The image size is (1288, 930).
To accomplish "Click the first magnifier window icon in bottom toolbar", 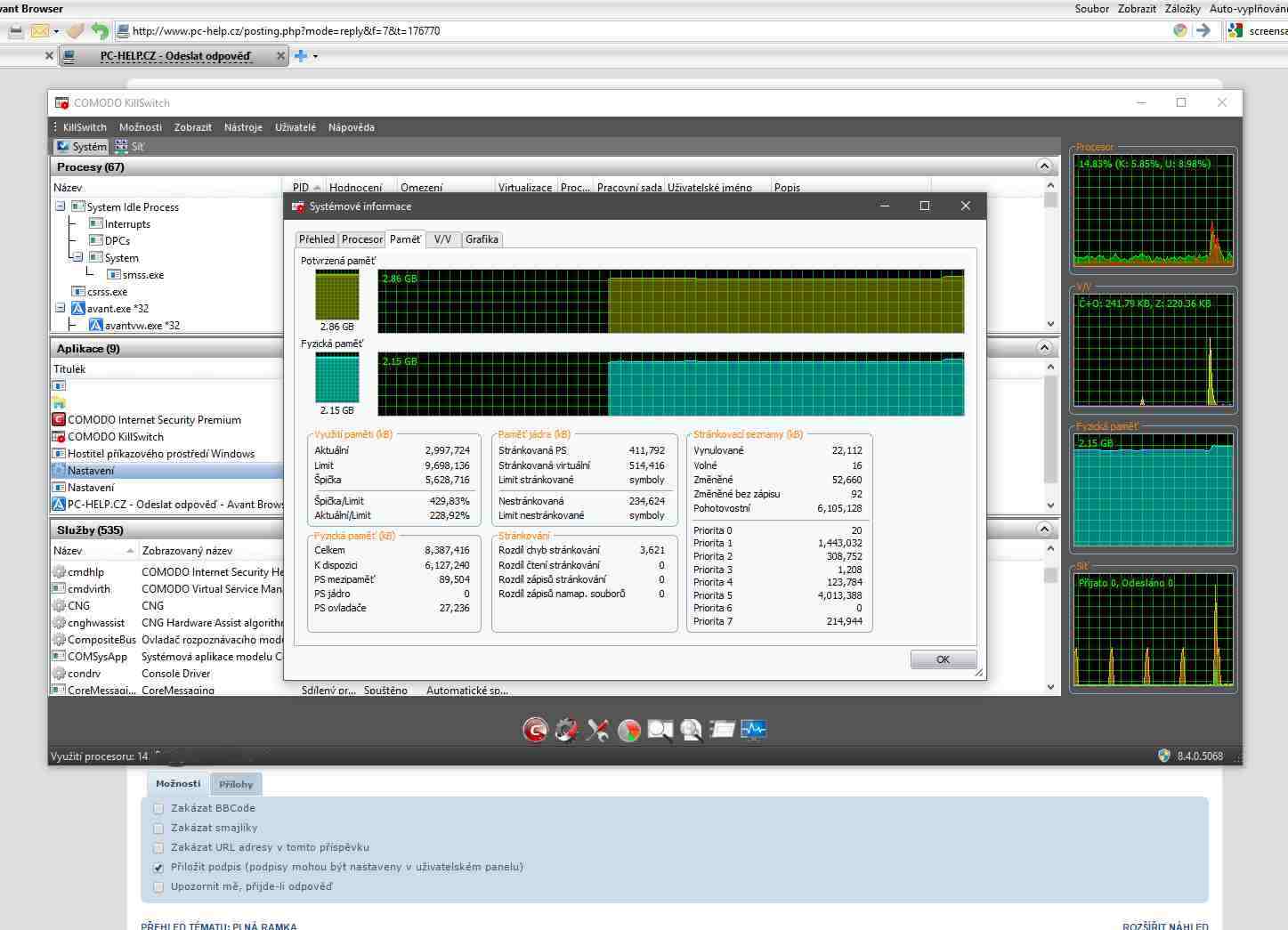I will coord(660,731).
